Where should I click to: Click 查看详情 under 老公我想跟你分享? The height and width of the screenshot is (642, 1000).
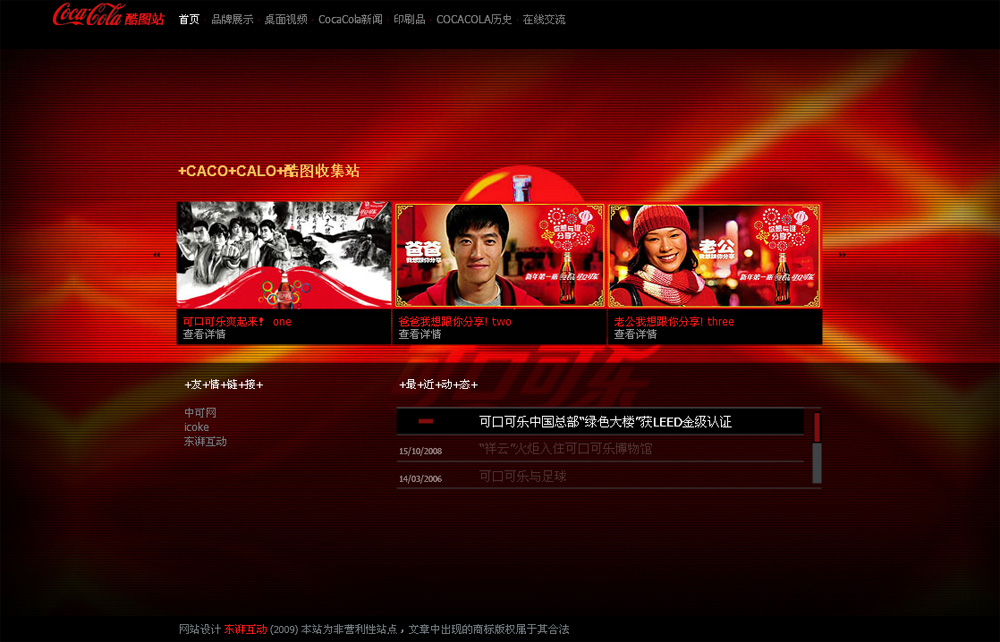point(635,334)
